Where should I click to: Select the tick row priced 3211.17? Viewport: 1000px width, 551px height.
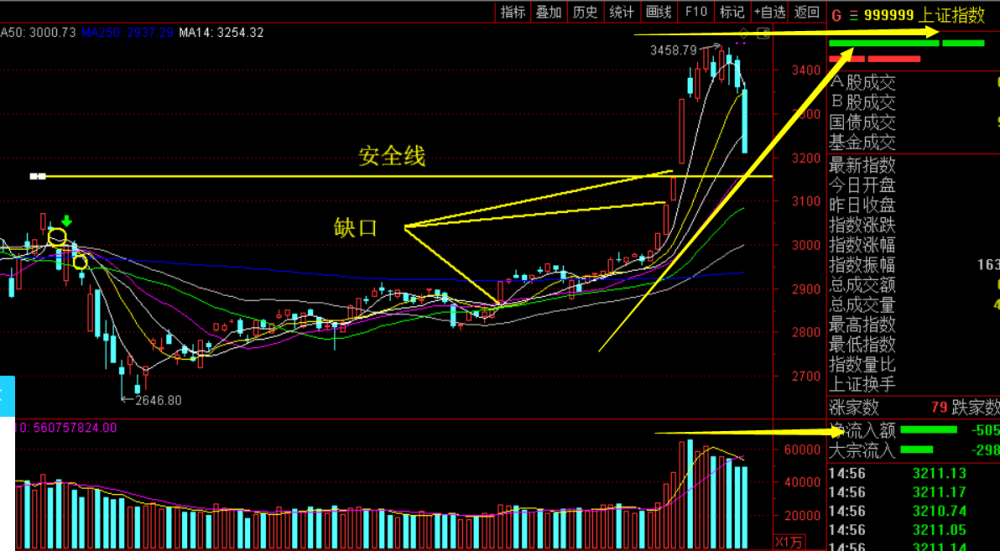(913, 492)
